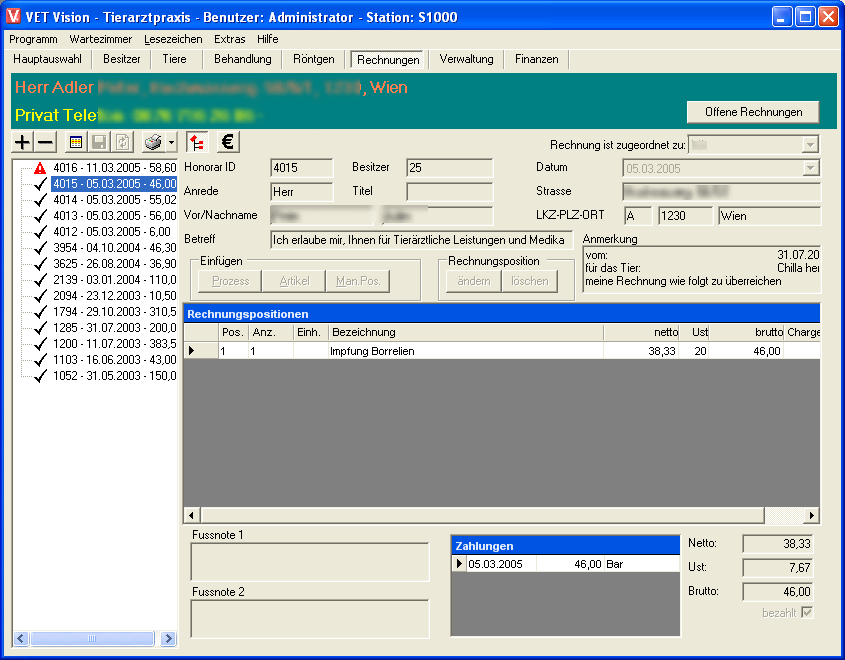
Task: Click the Prozess insert button
Action: tap(230, 281)
